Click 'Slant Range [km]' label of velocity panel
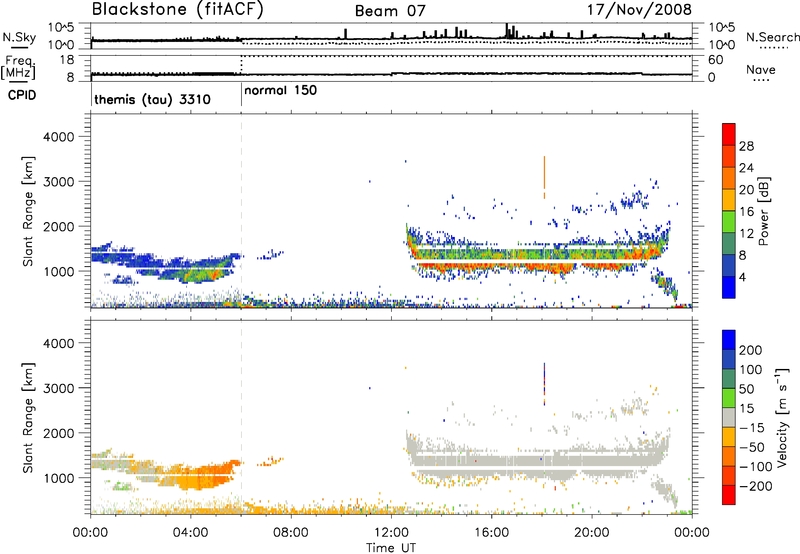Image resolution: width=800 pixels, height=554 pixels. 28,417
